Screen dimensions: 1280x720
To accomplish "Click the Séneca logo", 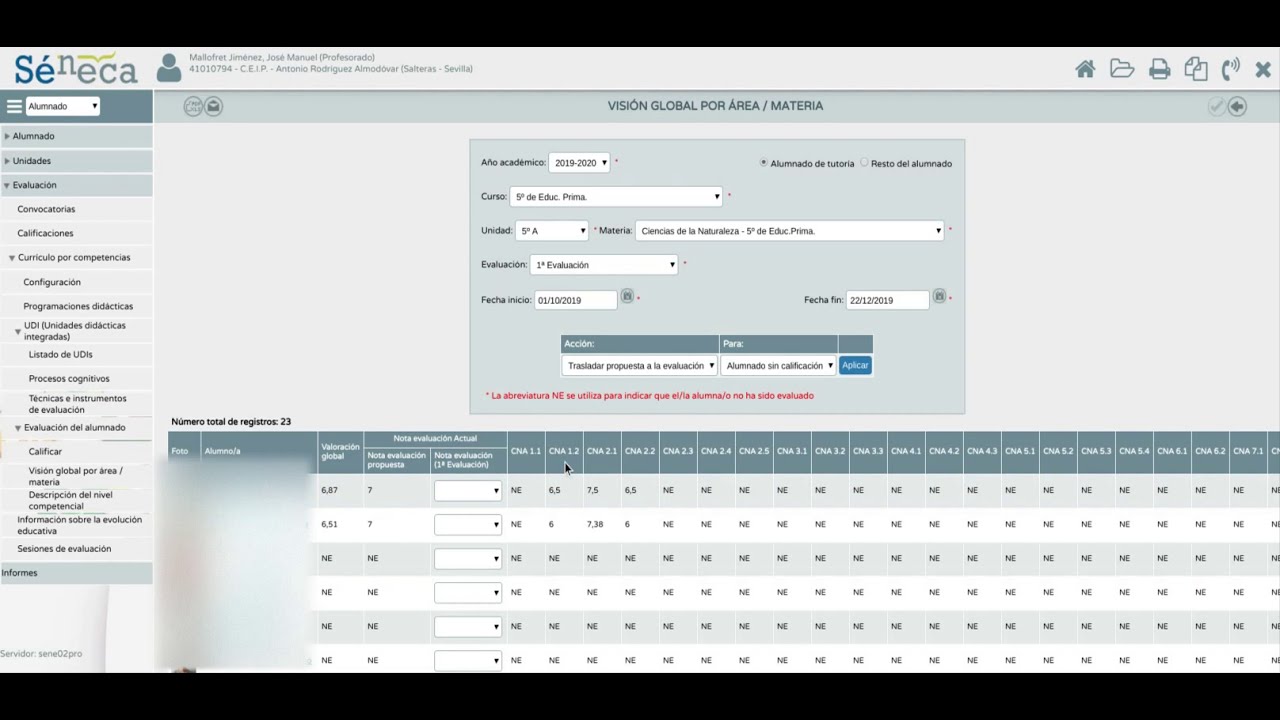I will click(76, 68).
